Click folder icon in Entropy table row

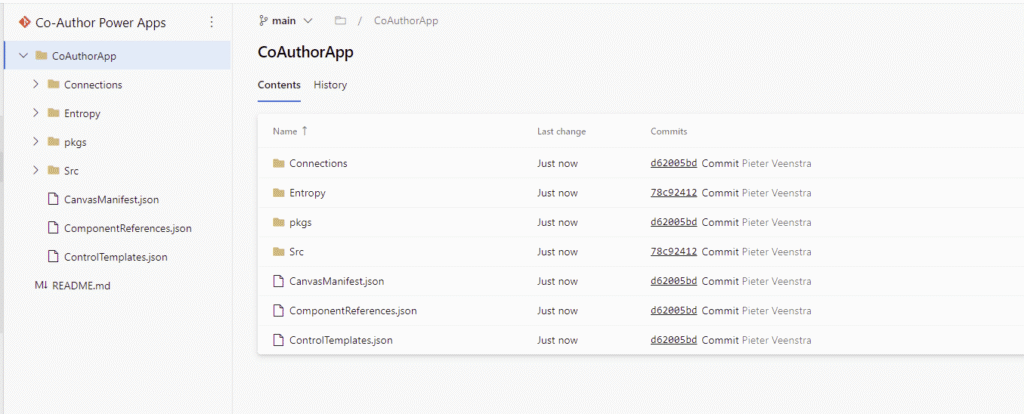click(x=279, y=193)
